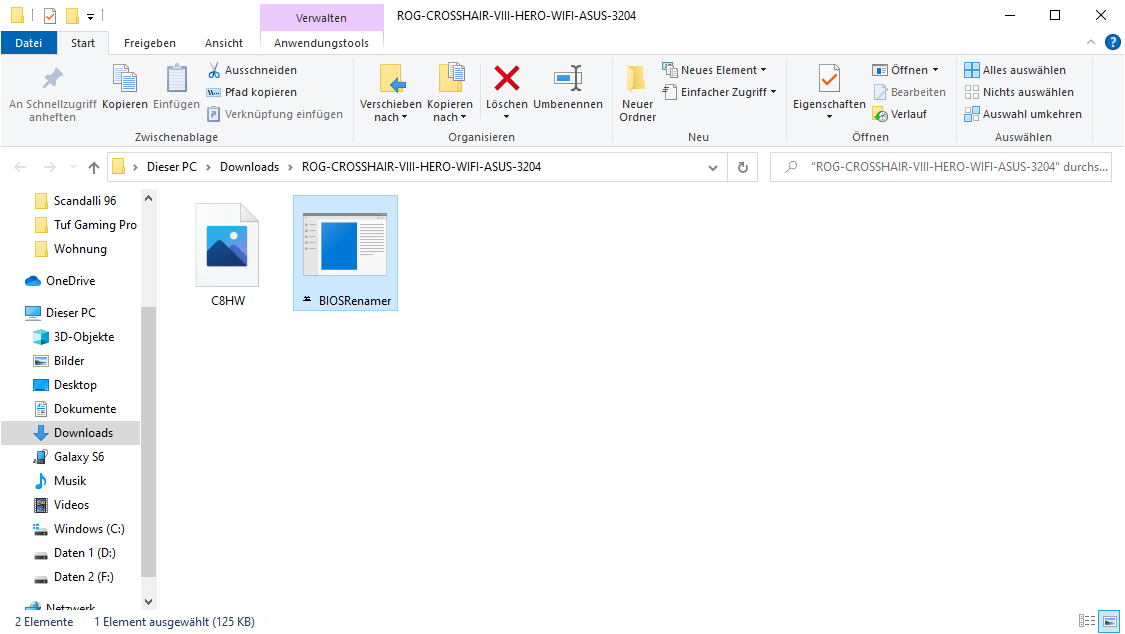Open Daten 1 (D:) drive

click(84, 553)
